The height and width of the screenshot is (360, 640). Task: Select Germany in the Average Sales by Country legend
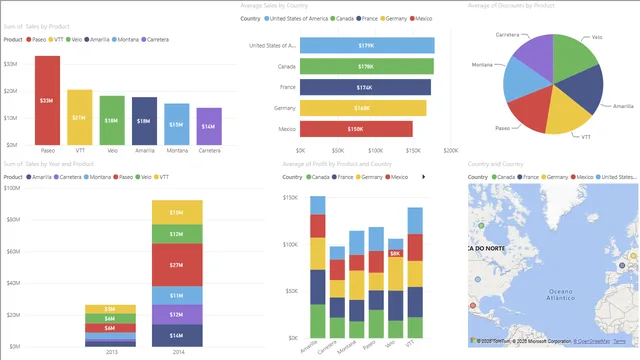[x=393, y=18]
